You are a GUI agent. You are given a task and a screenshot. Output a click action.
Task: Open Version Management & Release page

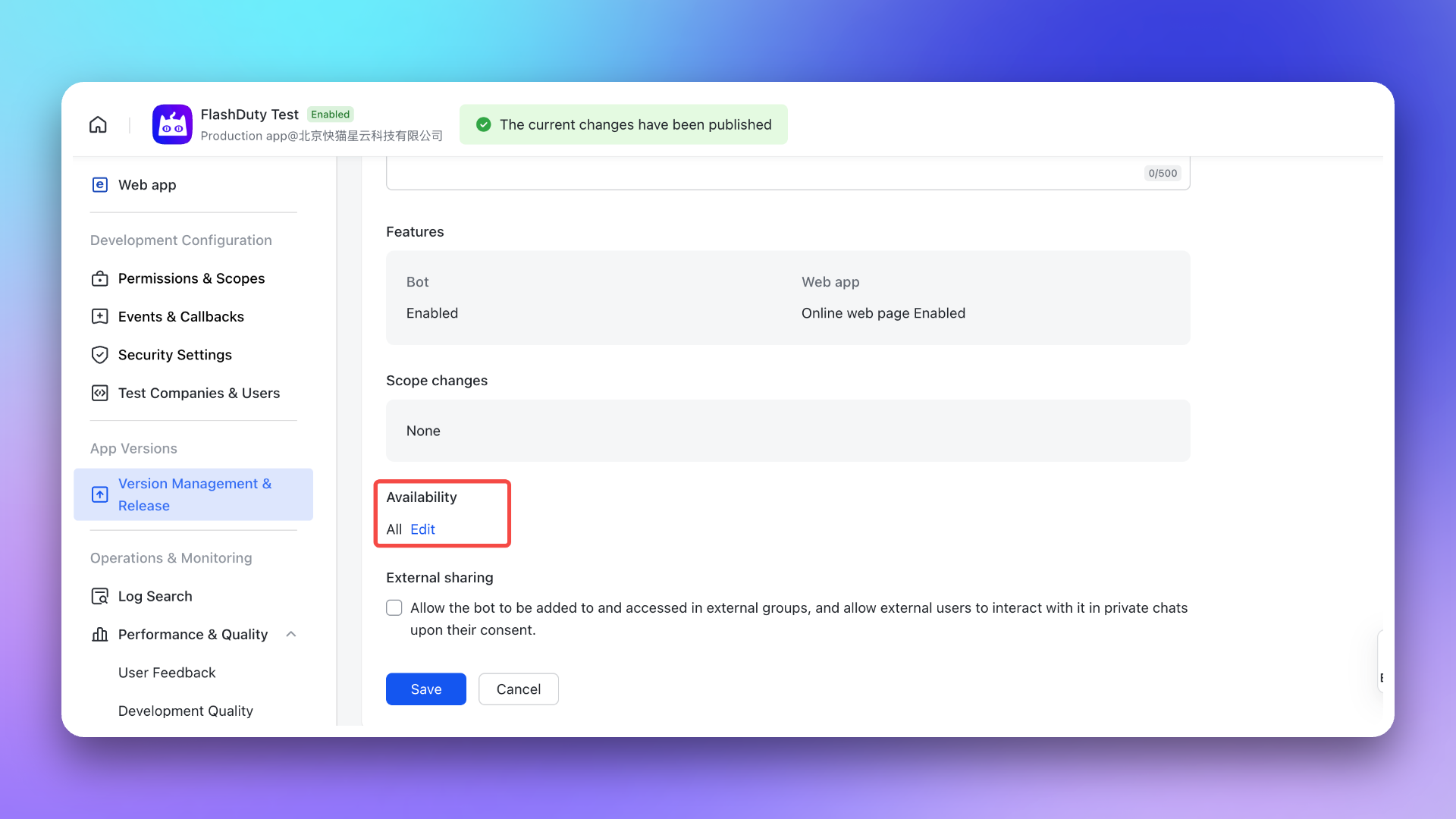(194, 494)
